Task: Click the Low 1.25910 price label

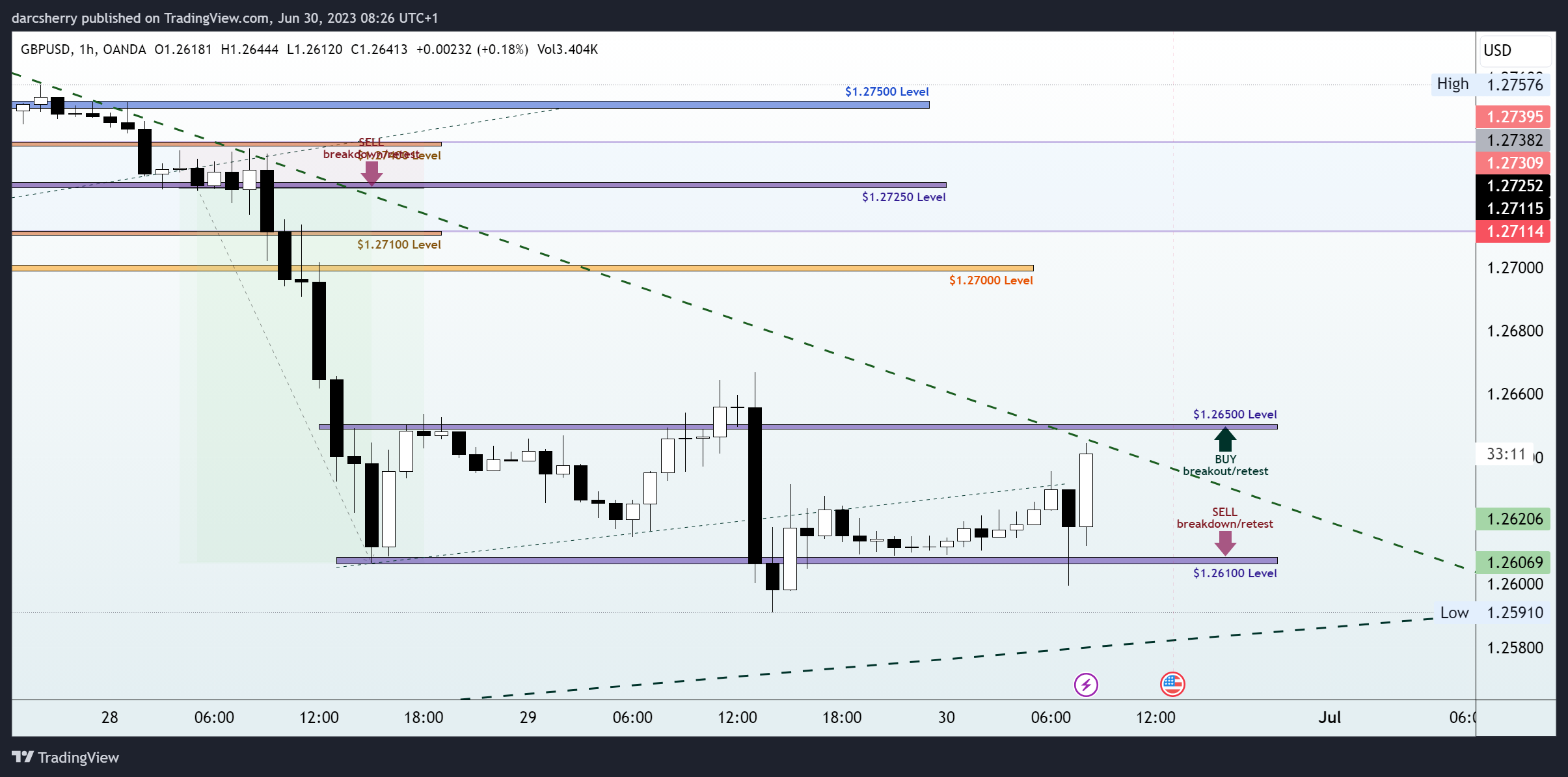Action: 1491,612
